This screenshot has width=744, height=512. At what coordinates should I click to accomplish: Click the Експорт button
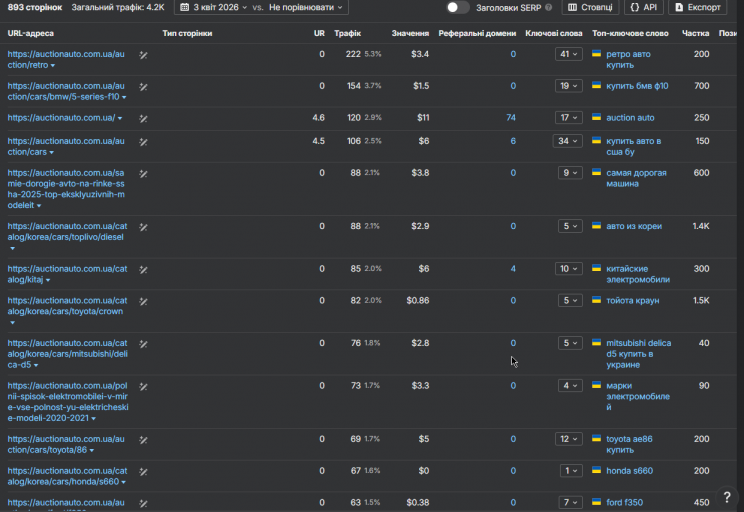click(697, 7)
